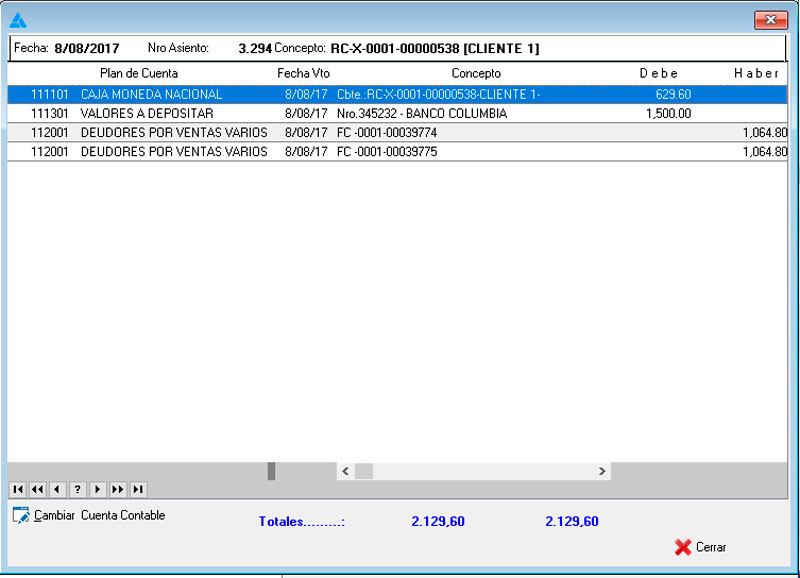Click the application logo in title bar
800x578 pixels.
[18, 20]
